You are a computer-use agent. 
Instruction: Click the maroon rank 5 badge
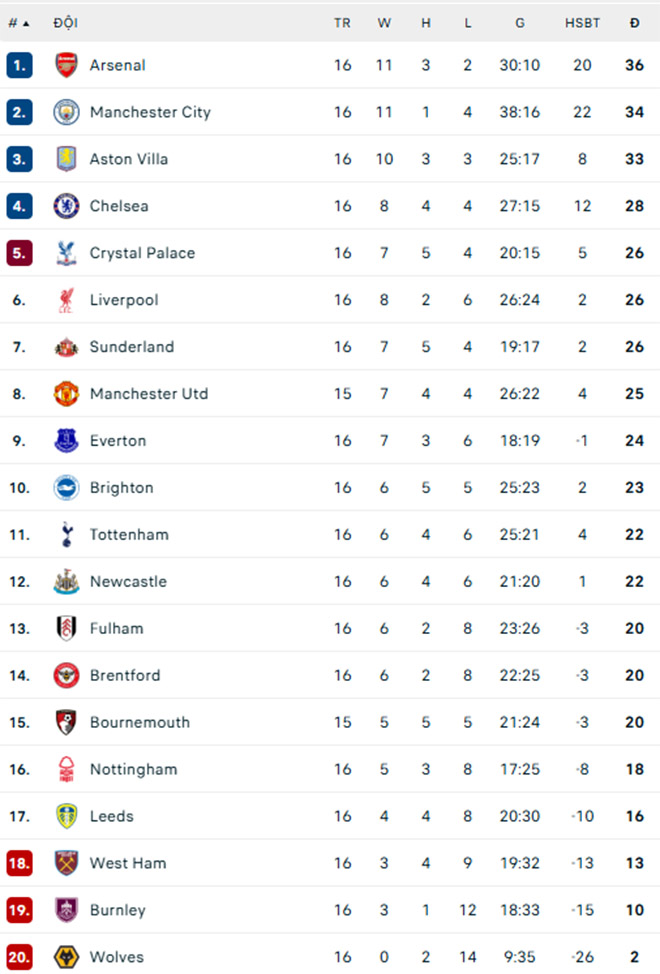19,253
